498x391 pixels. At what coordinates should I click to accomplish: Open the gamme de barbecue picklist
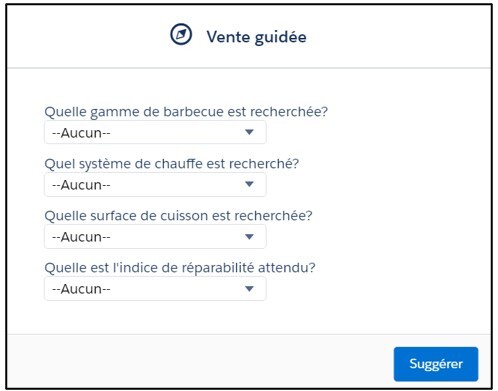(155, 132)
